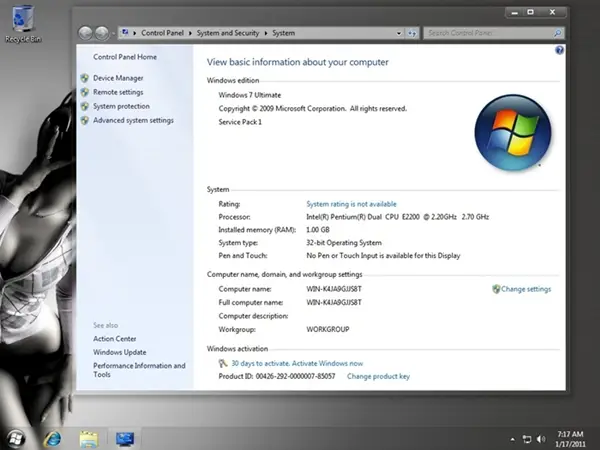Focus the Search Control Panel field
Image resolution: width=600 pixels, height=450 pixels.
click(x=490, y=33)
